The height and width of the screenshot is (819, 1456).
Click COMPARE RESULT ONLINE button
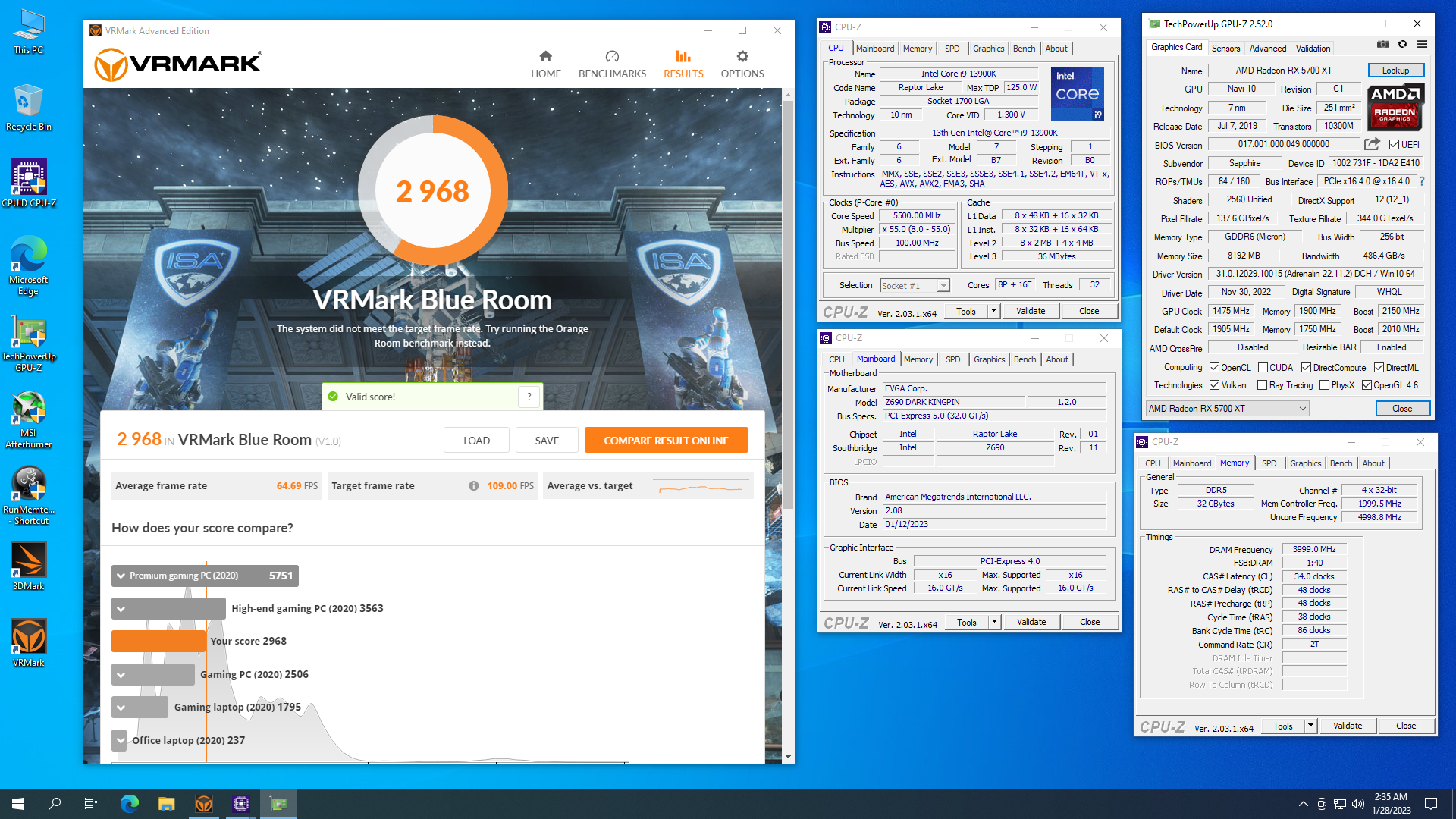click(x=666, y=440)
